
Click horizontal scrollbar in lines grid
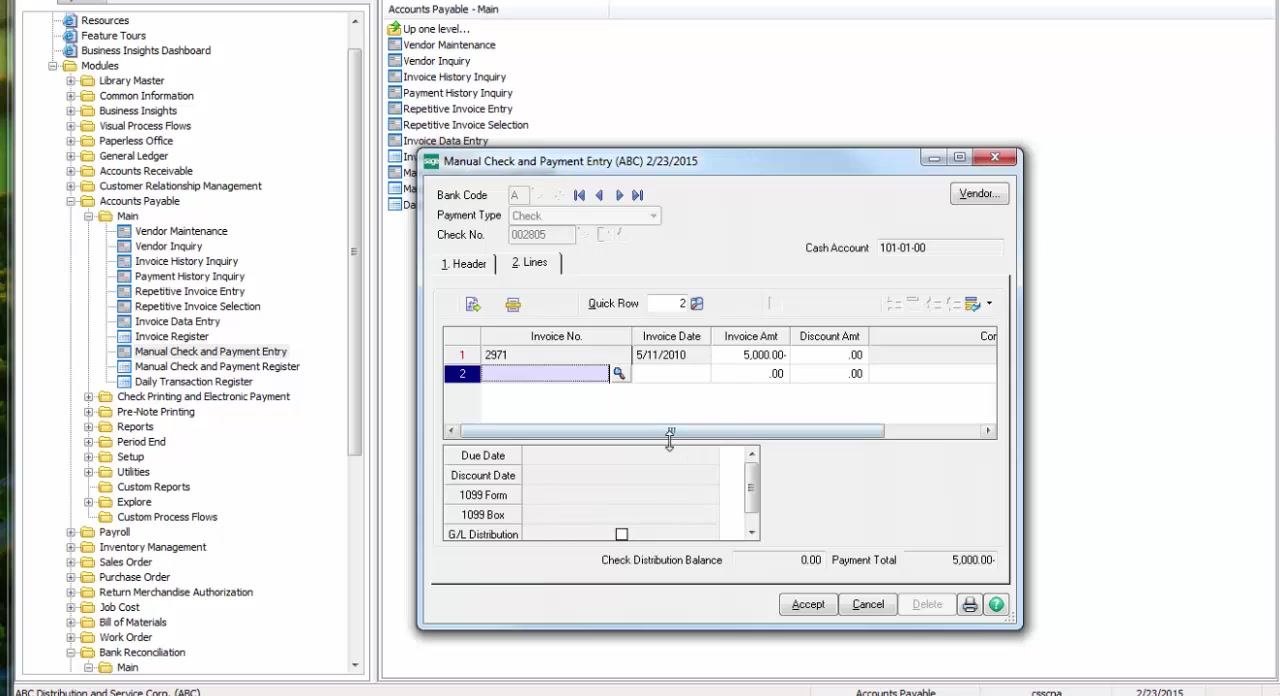(x=671, y=431)
